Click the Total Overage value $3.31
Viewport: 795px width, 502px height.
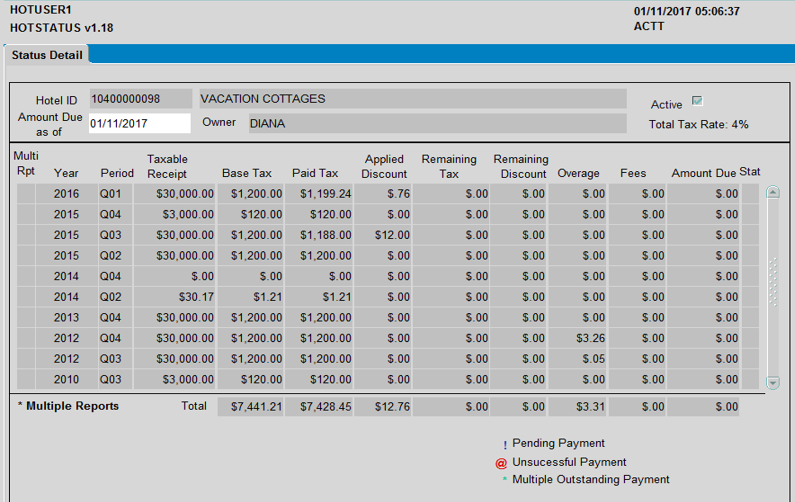[x=578, y=407]
